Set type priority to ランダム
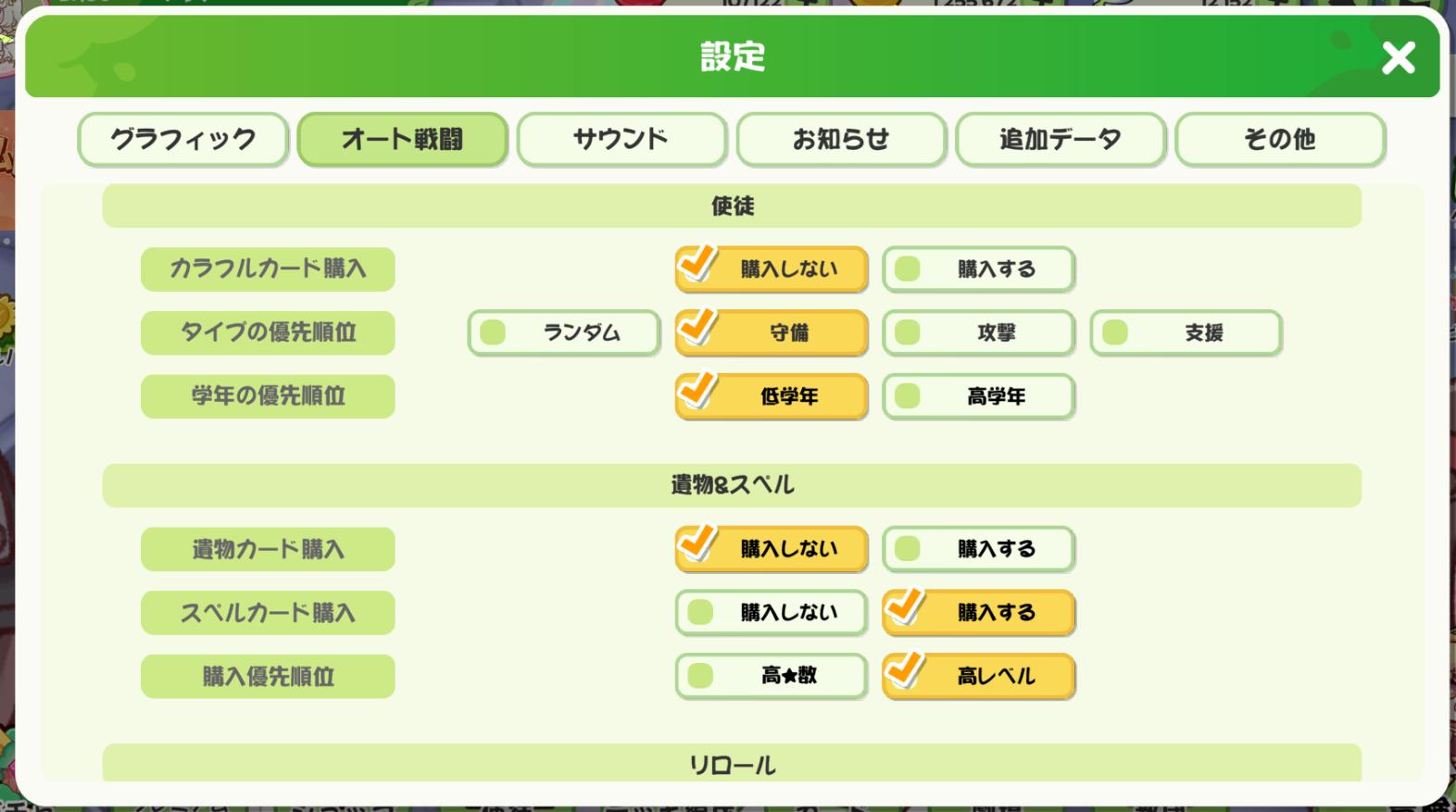 pos(563,333)
